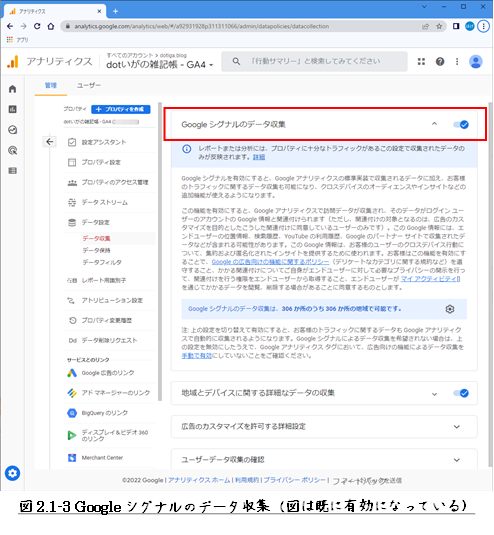
Task: Open the マイ アクティビティ link
Action: (431, 279)
